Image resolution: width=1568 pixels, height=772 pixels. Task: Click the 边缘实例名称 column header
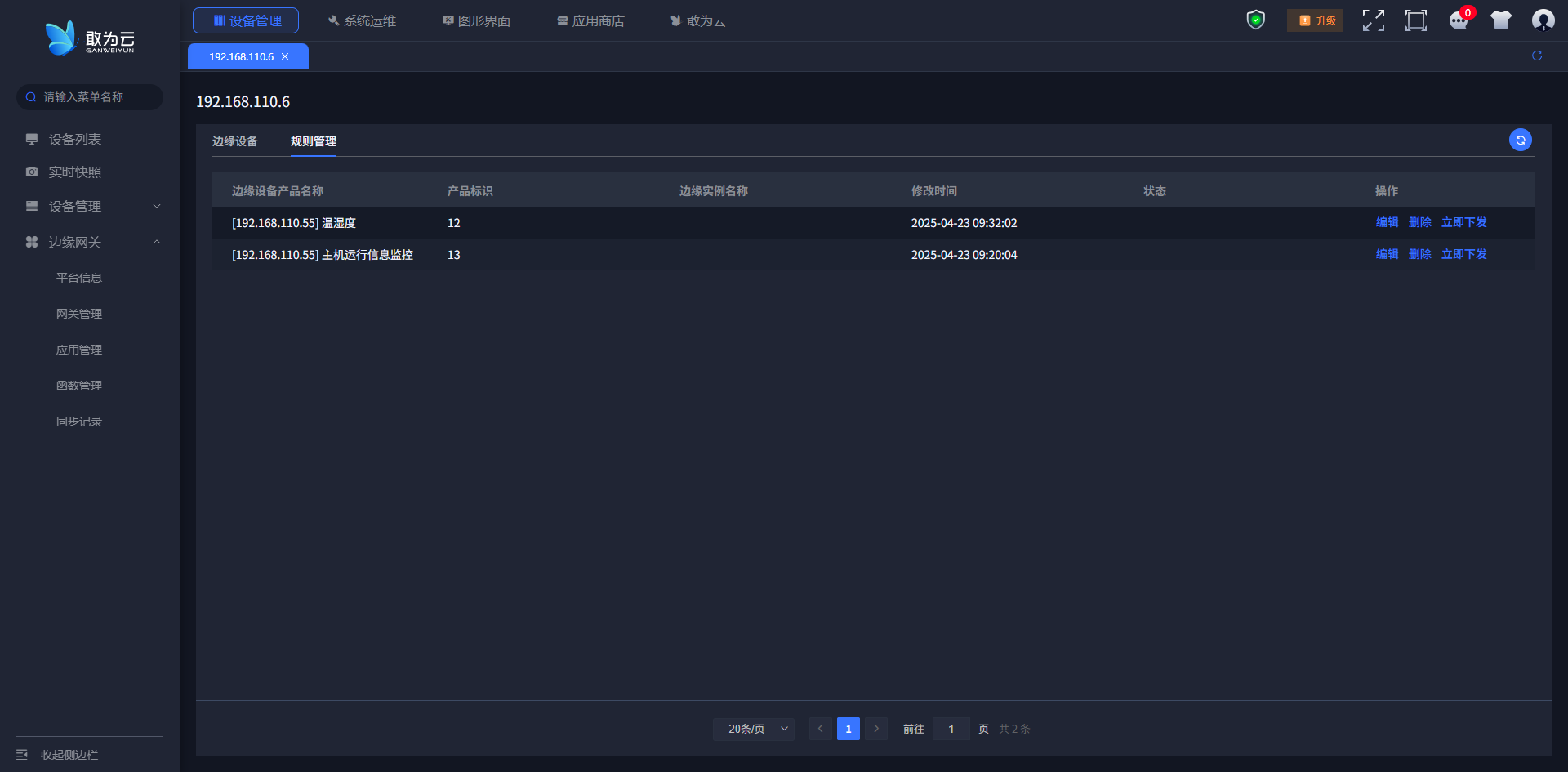click(x=714, y=191)
